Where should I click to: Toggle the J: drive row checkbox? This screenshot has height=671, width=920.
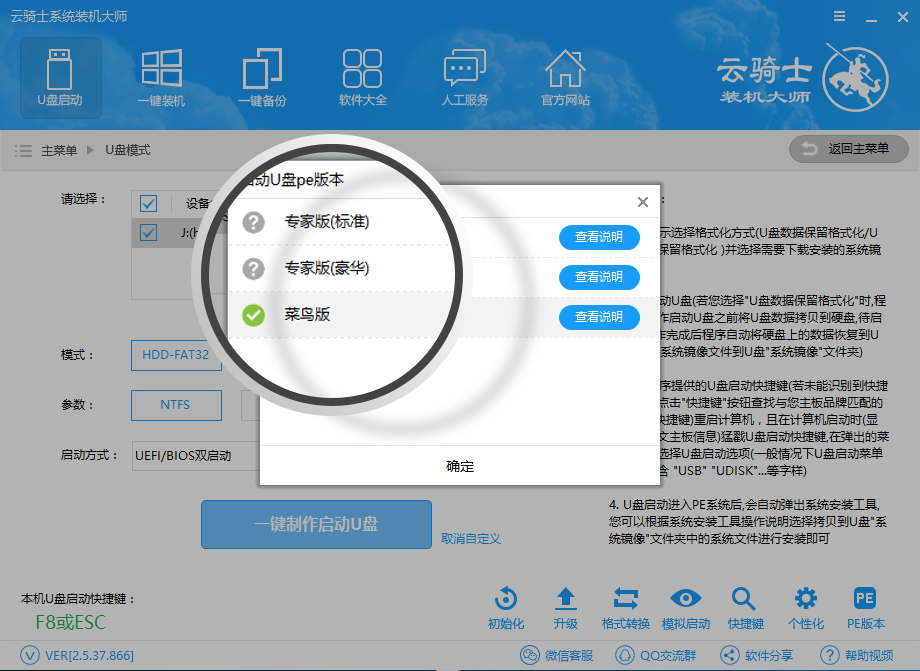coord(148,232)
